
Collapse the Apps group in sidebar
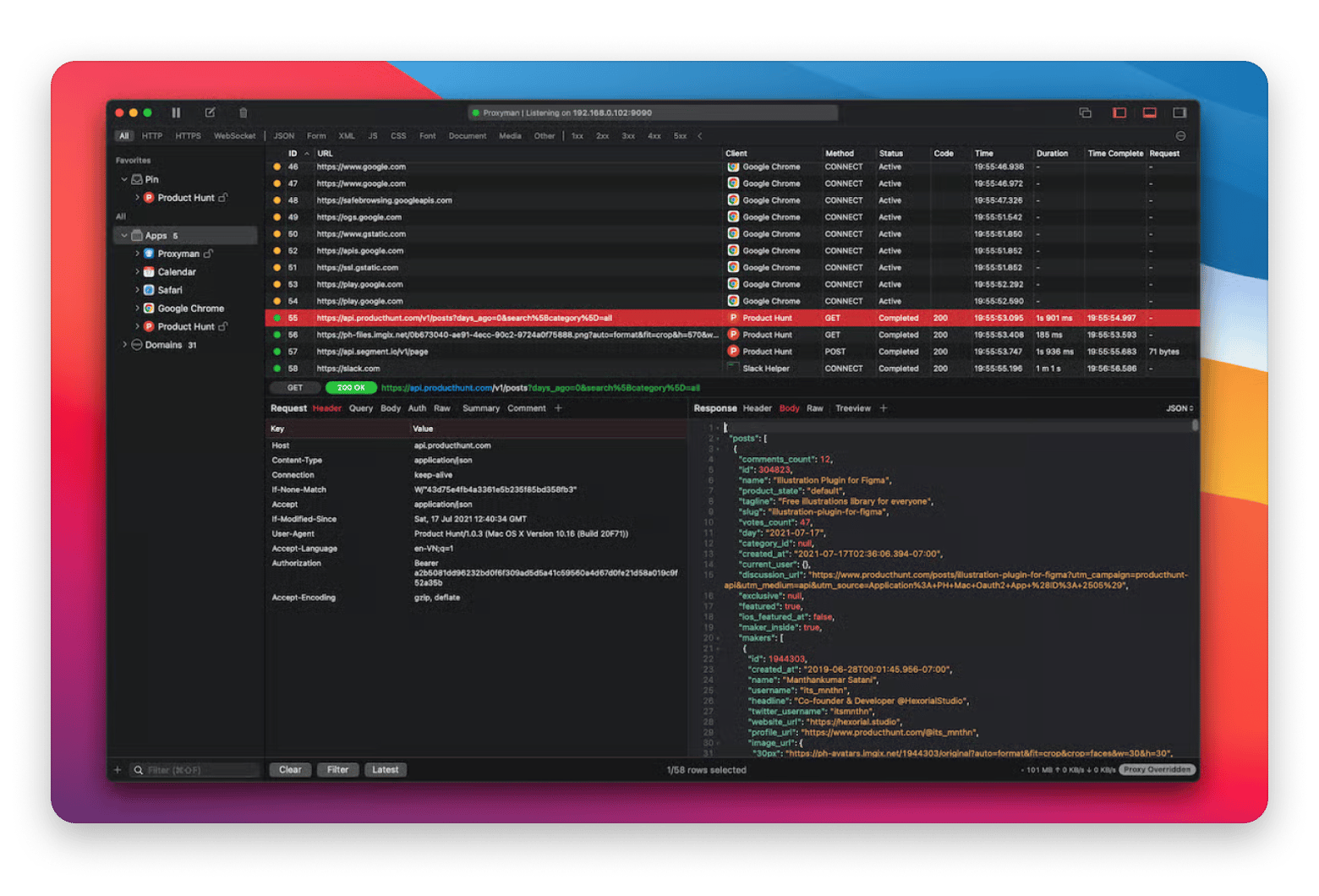124,236
